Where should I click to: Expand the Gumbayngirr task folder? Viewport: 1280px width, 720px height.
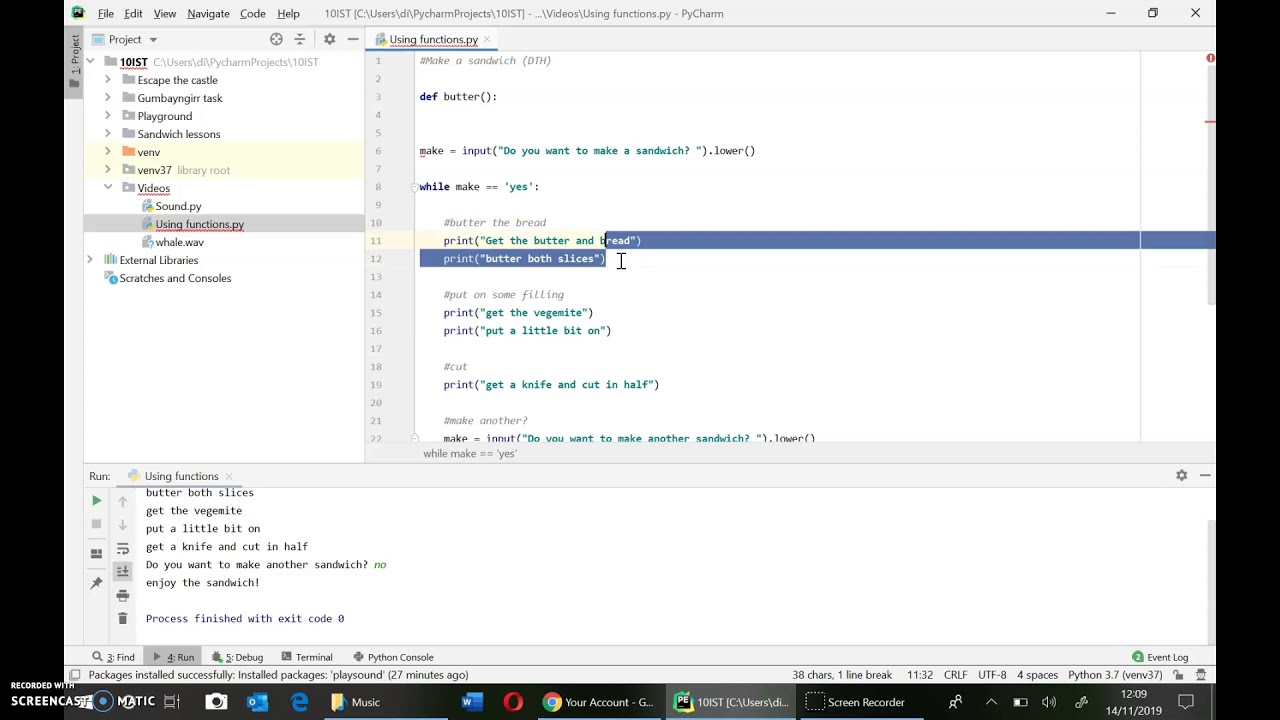[x=108, y=98]
